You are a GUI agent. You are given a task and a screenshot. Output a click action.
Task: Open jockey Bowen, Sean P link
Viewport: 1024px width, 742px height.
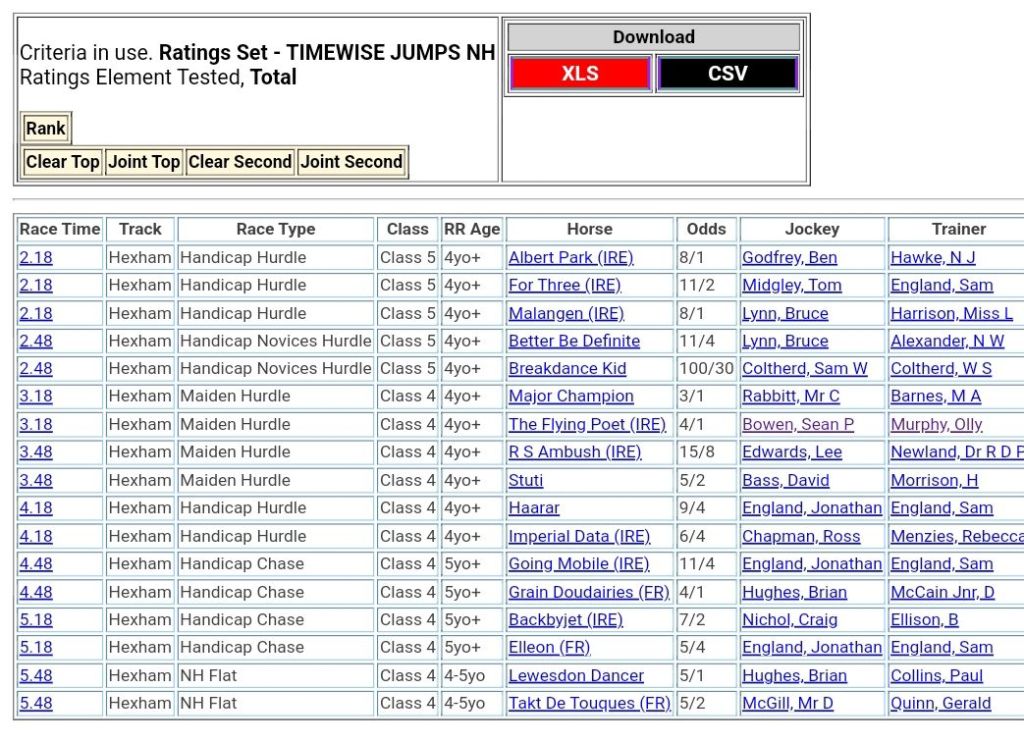(797, 425)
